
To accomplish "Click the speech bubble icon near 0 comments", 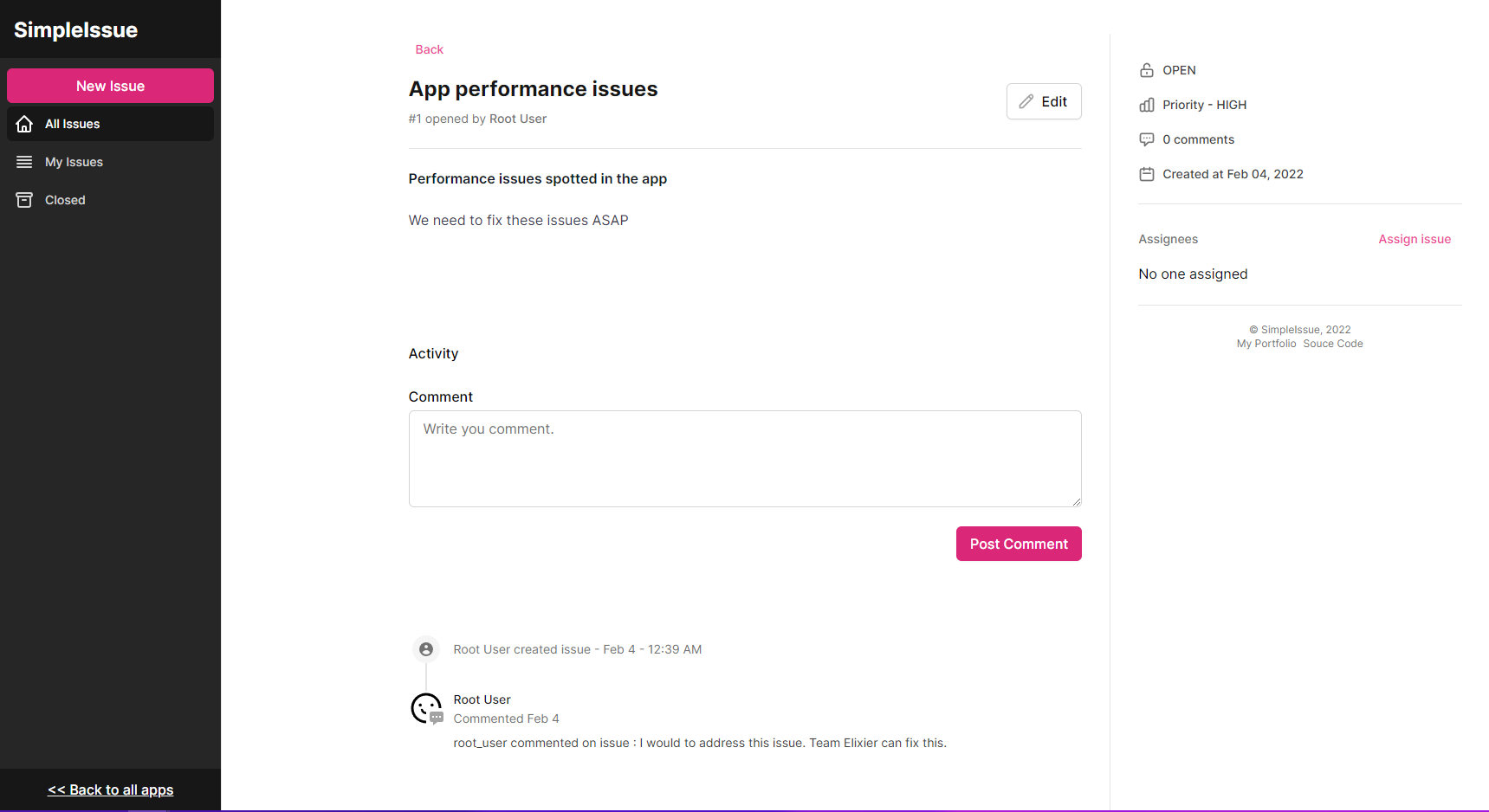I will coord(1147,139).
